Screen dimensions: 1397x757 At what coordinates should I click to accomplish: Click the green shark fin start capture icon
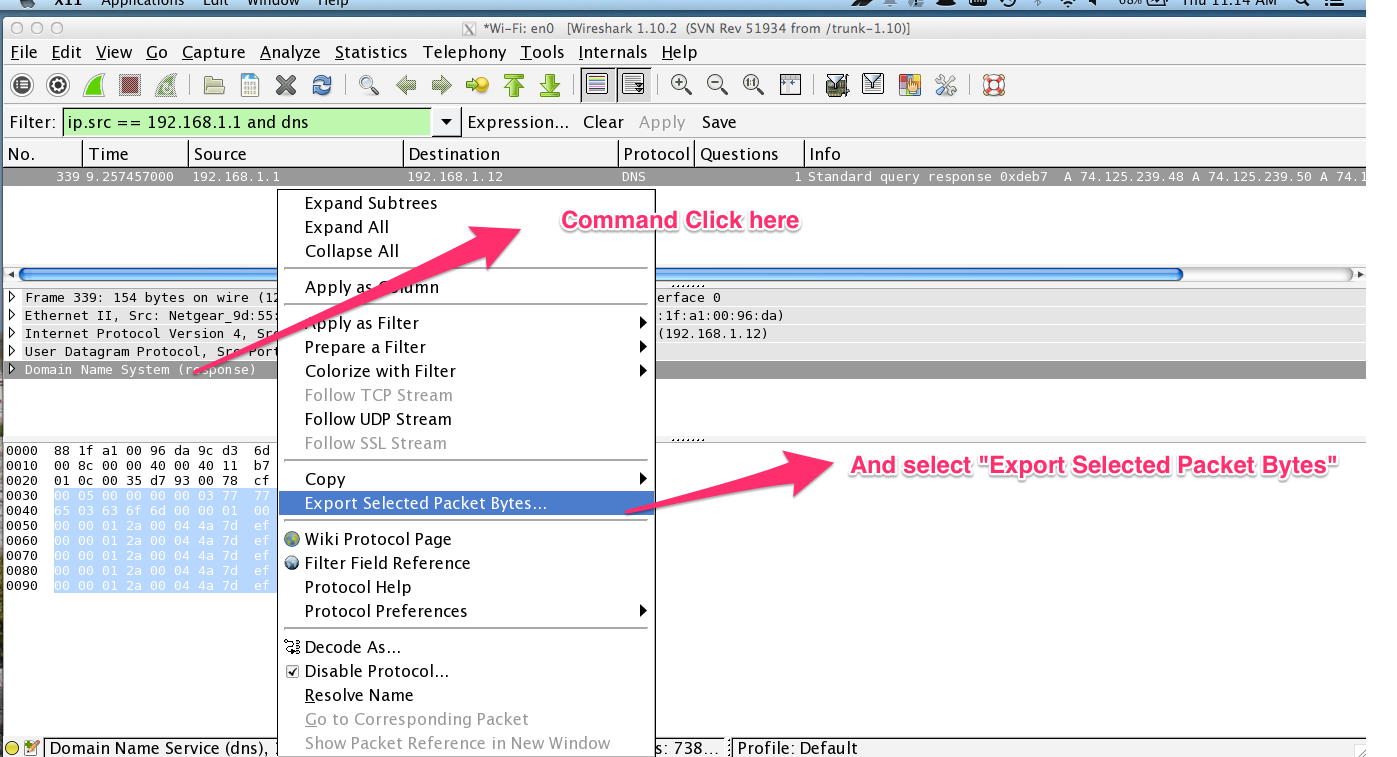[x=94, y=85]
